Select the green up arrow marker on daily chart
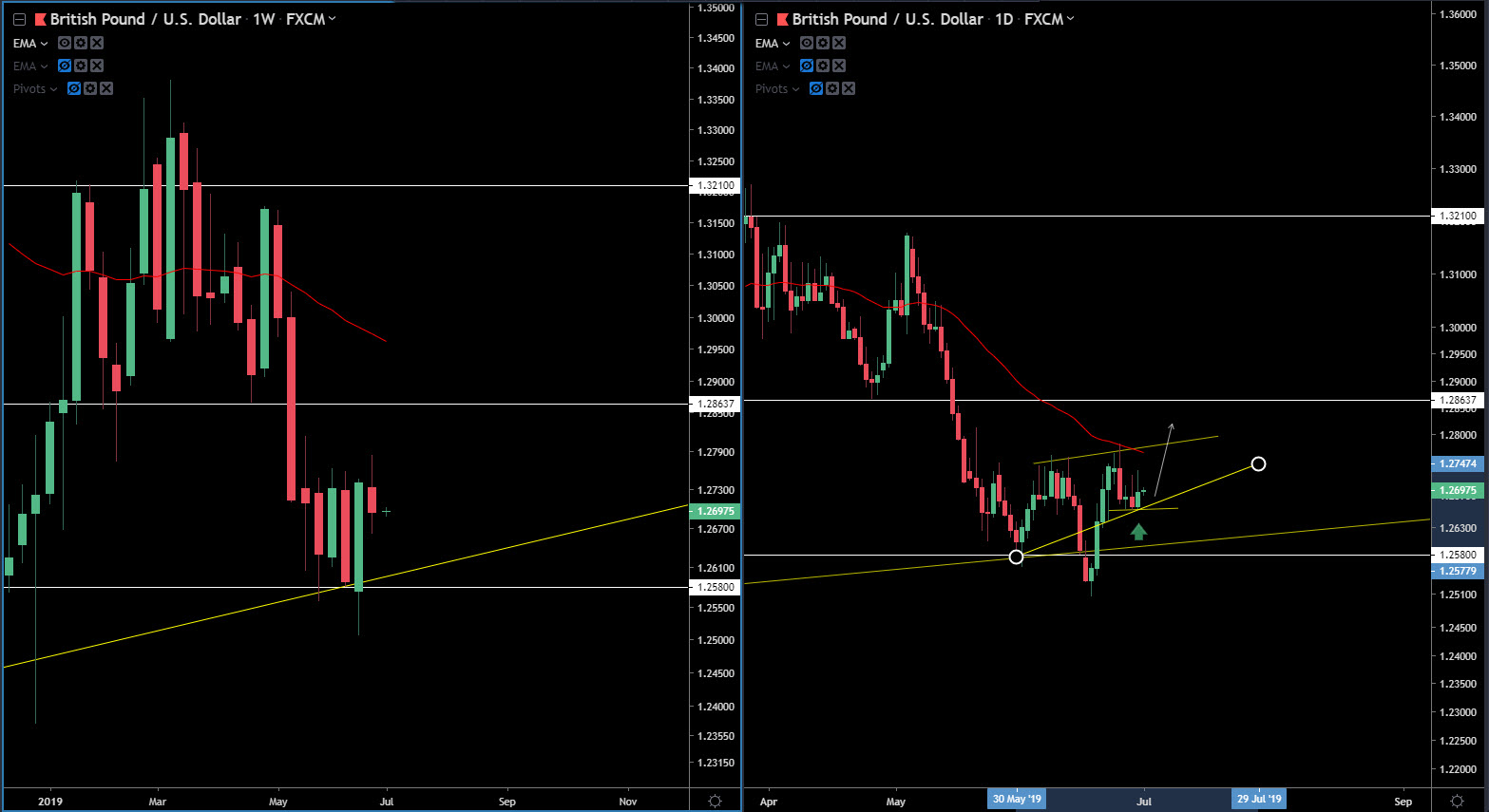The image size is (1489, 812). (x=1138, y=532)
